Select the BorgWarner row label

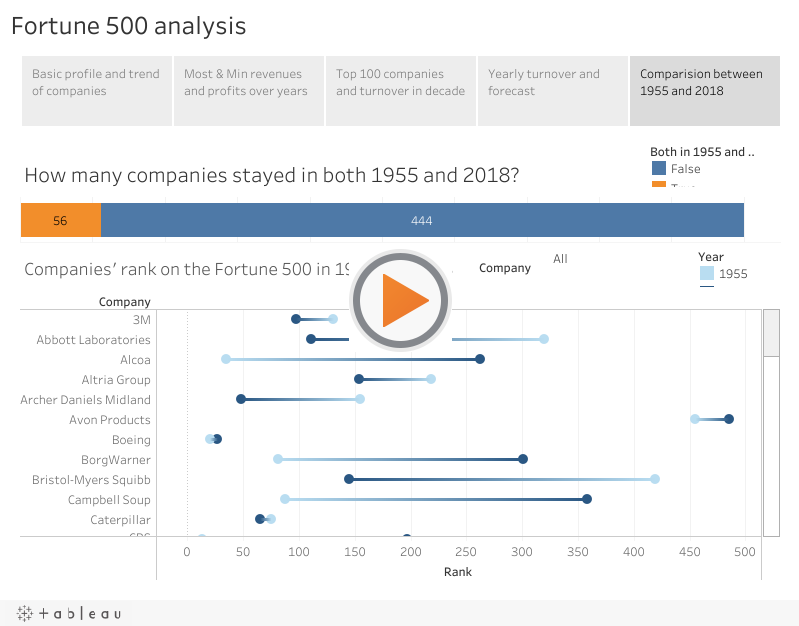116,460
